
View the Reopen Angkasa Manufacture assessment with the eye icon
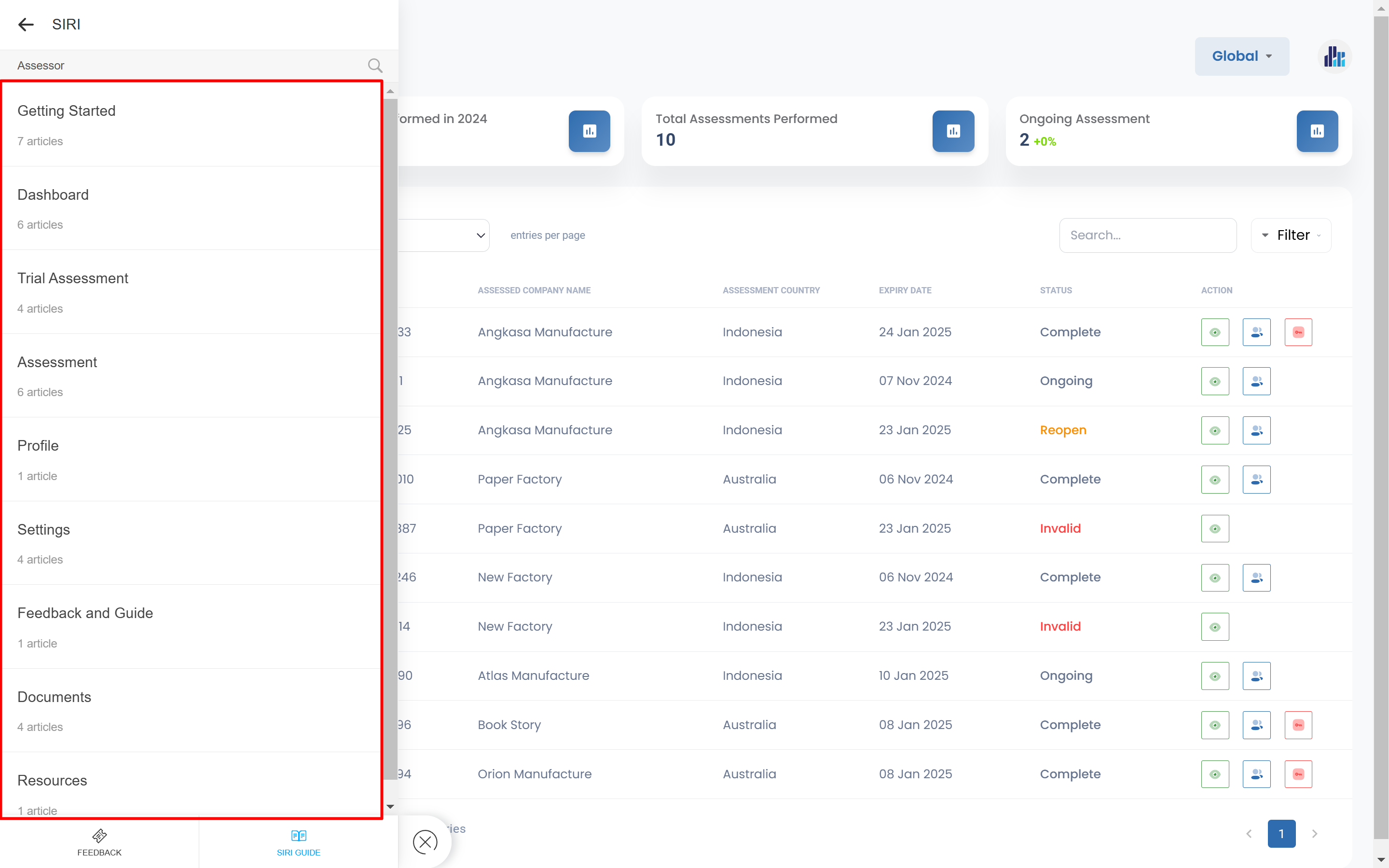coord(1214,430)
